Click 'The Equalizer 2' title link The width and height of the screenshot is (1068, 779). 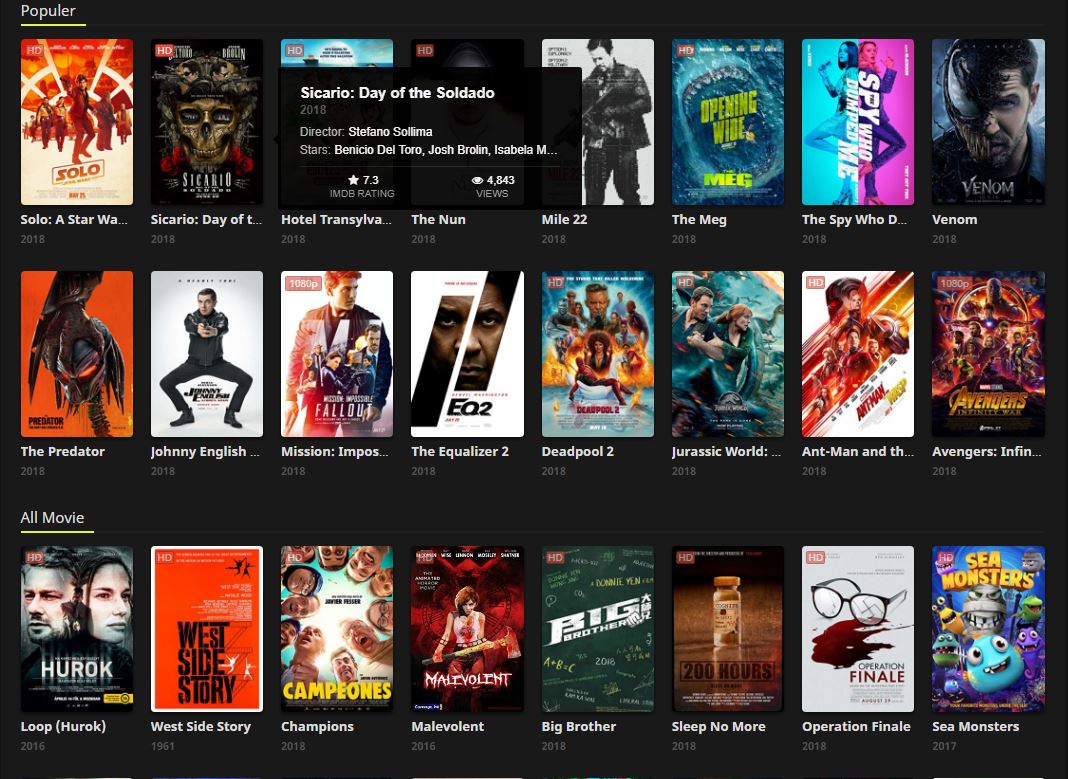click(460, 451)
